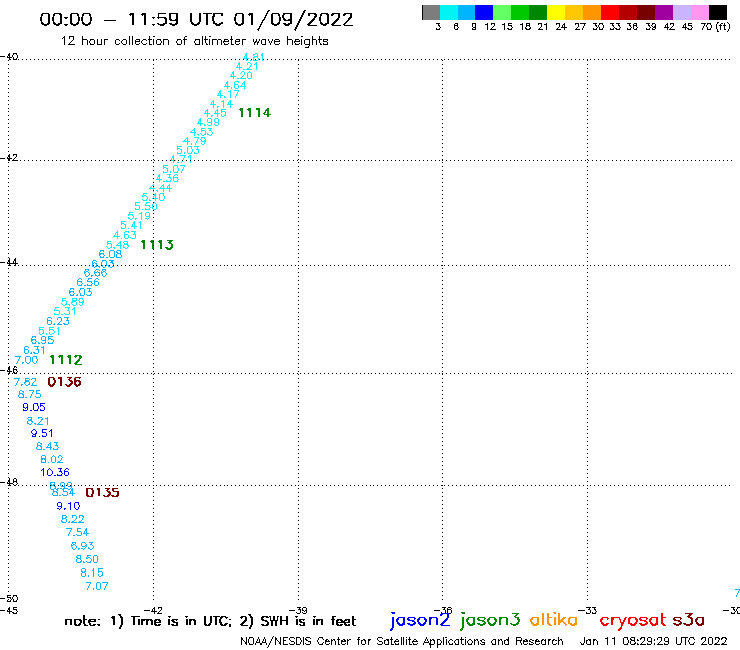Select the 8.02 data point
The image size is (740, 650).
52,459
